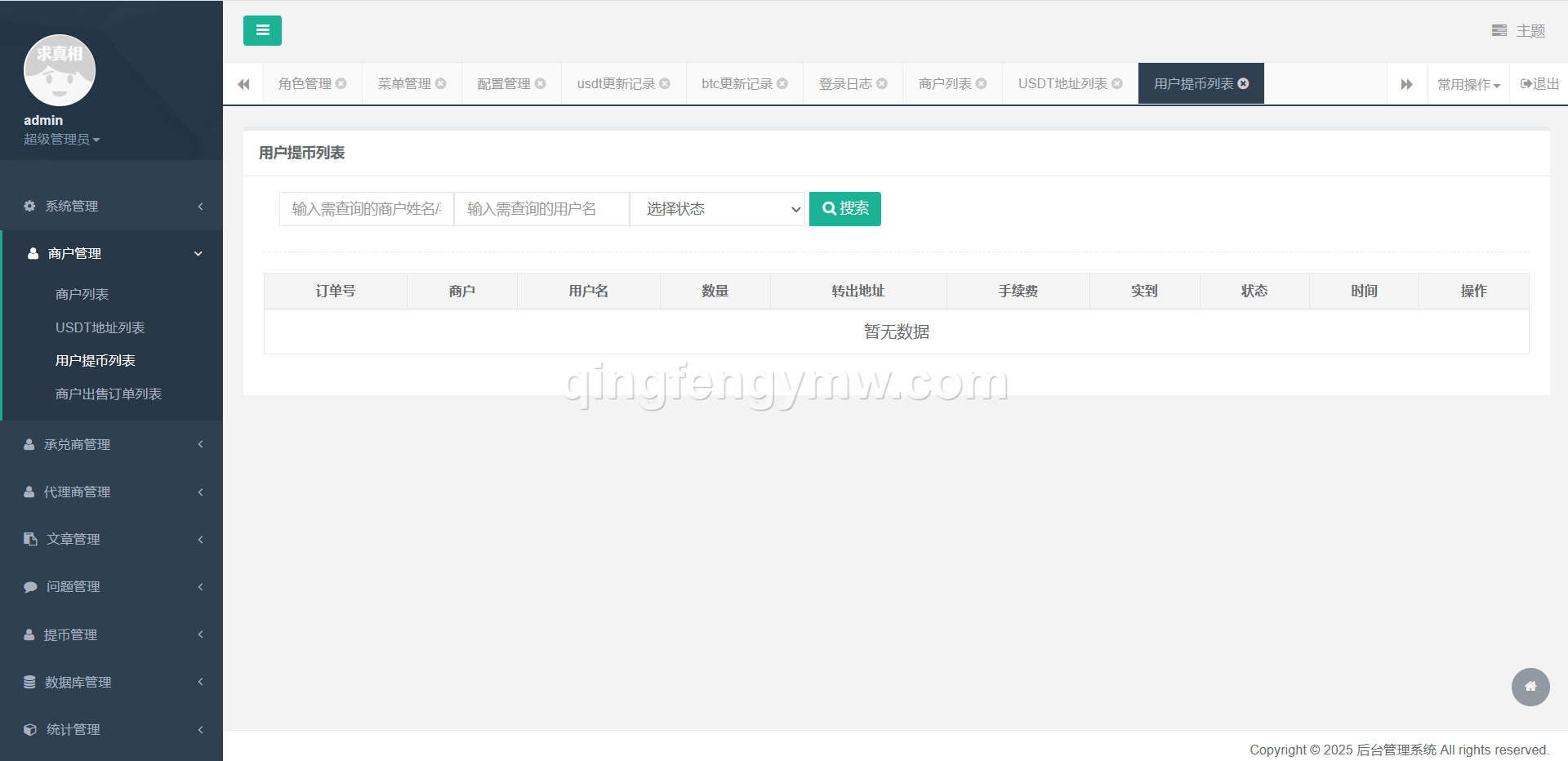Close the btc更新记录 tab
The image size is (1568, 761).
pos(782,83)
